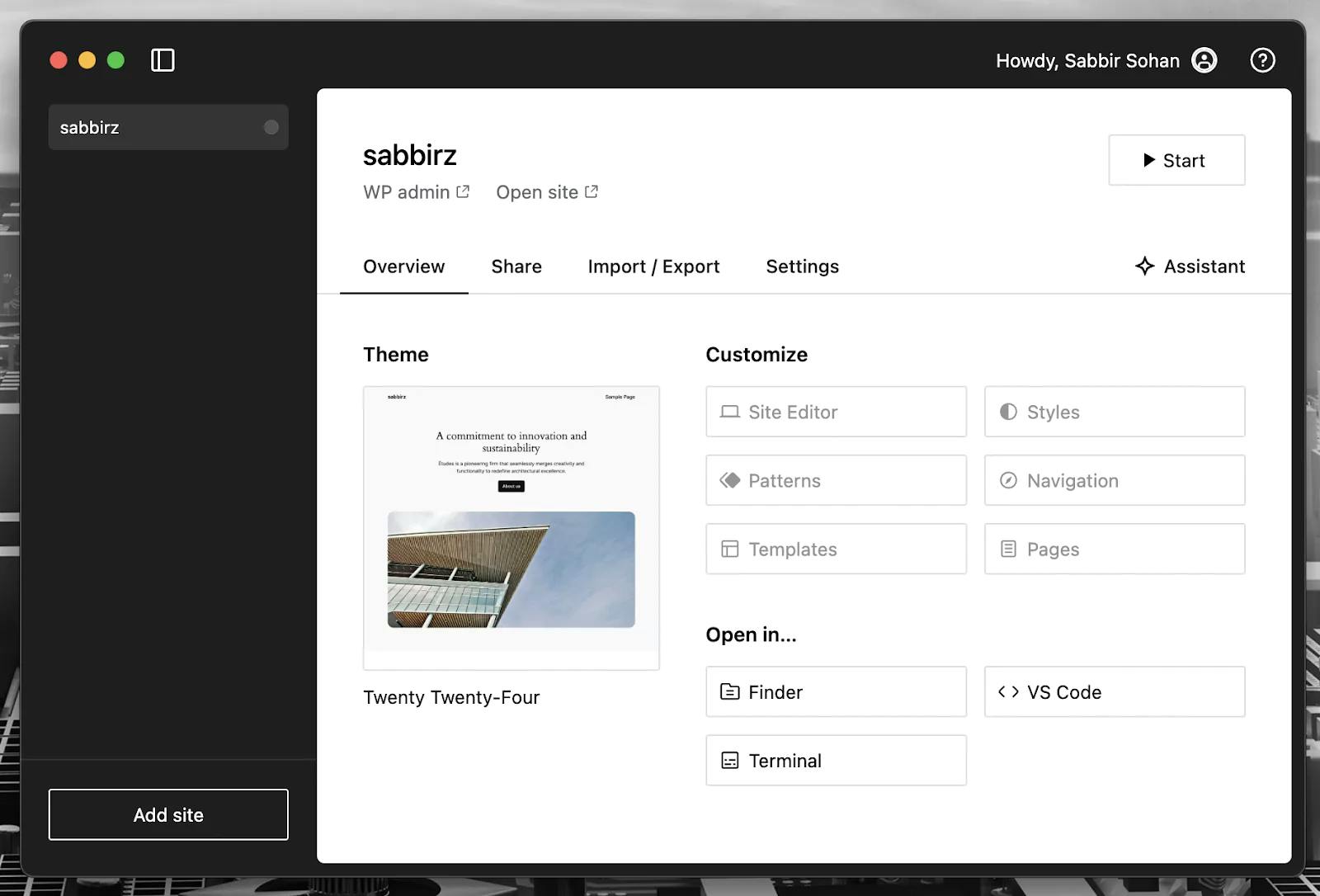Image resolution: width=1320 pixels, height=896 pixels.
Task: Open site folder in Finder
Action: point(836,691)
